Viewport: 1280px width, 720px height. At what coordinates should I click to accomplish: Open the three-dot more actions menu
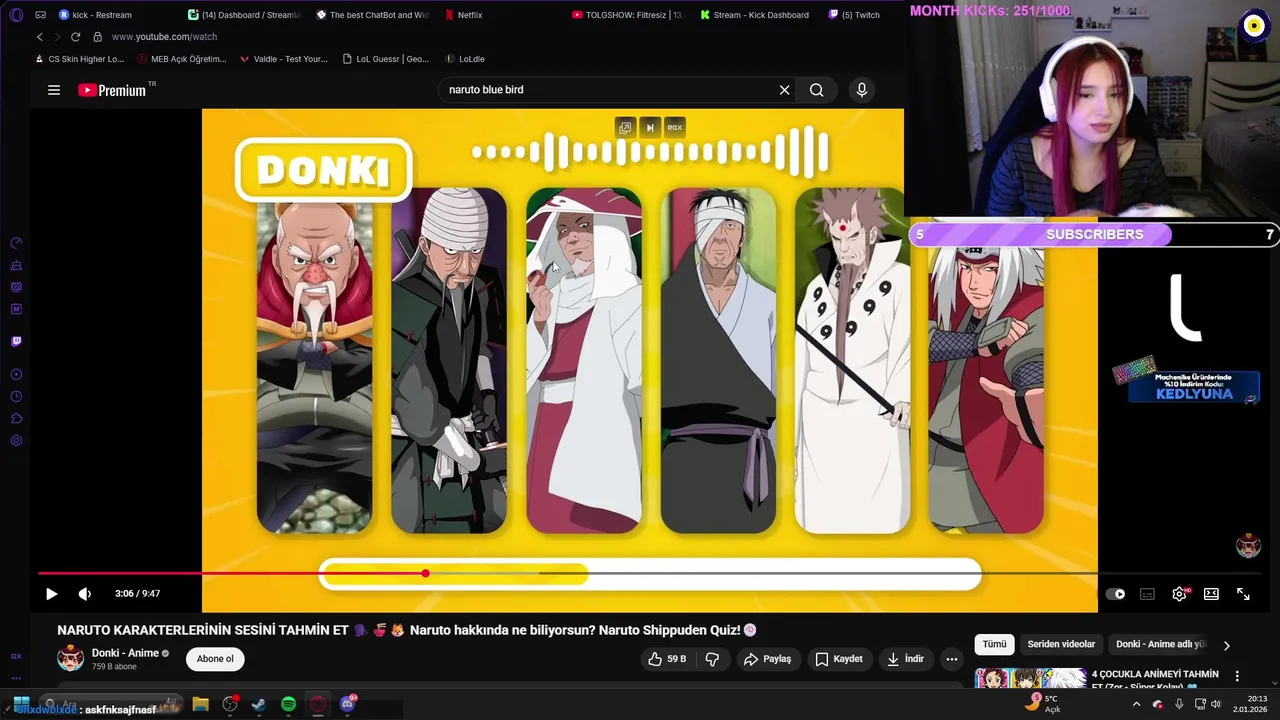[952, 659]
